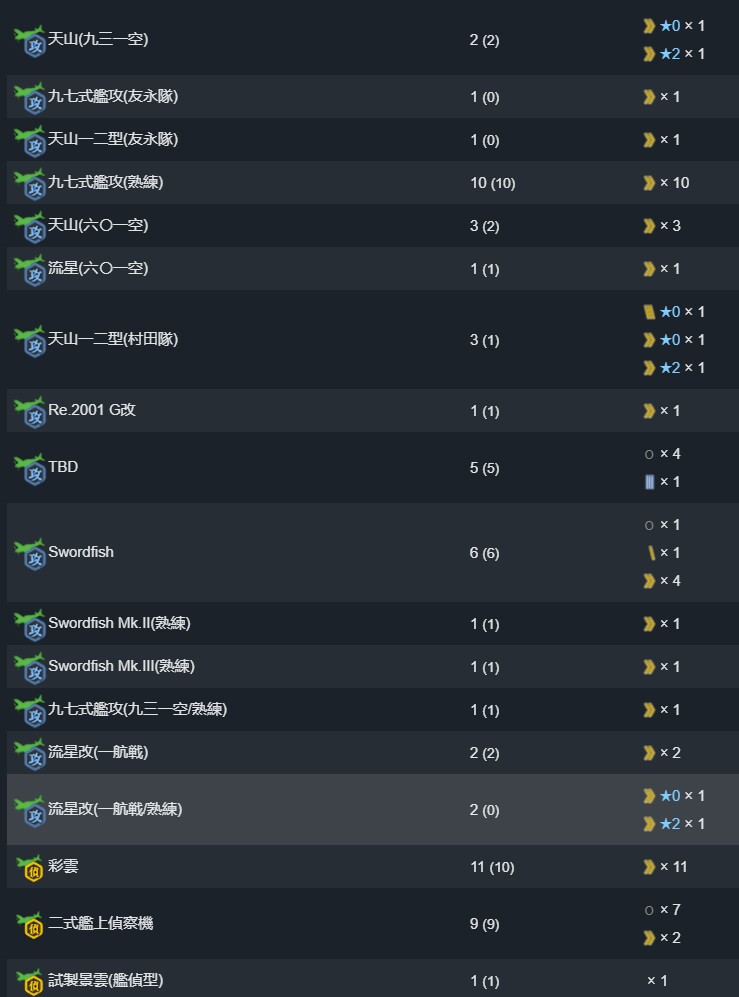The height and width of the screenshot is (997, 739).
Task: Click the icon beside 試製景雲(艦偵型)
Action: tap(30, 982)
